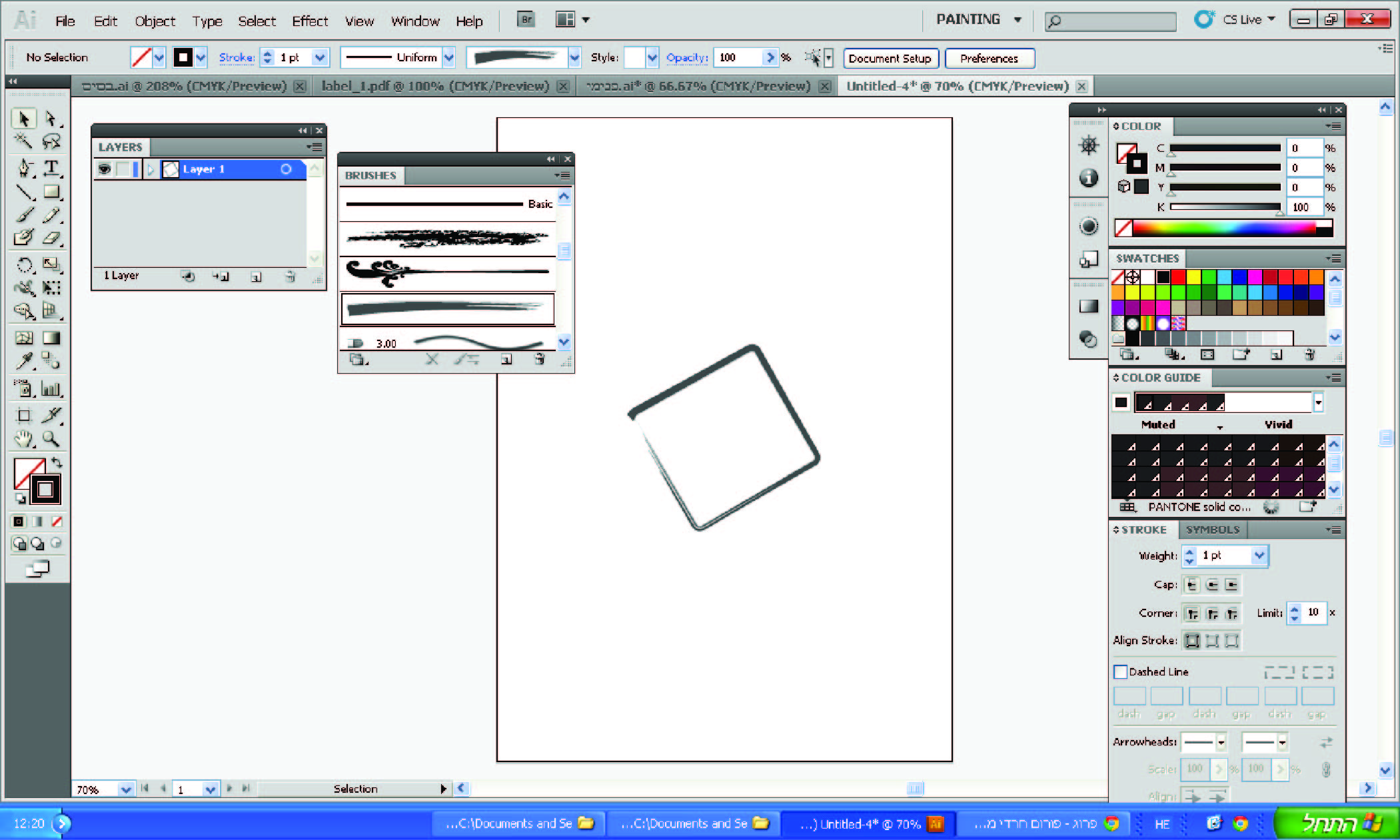Select the Eraser tool
1400x840 pixels.
[x=51, y=238]
